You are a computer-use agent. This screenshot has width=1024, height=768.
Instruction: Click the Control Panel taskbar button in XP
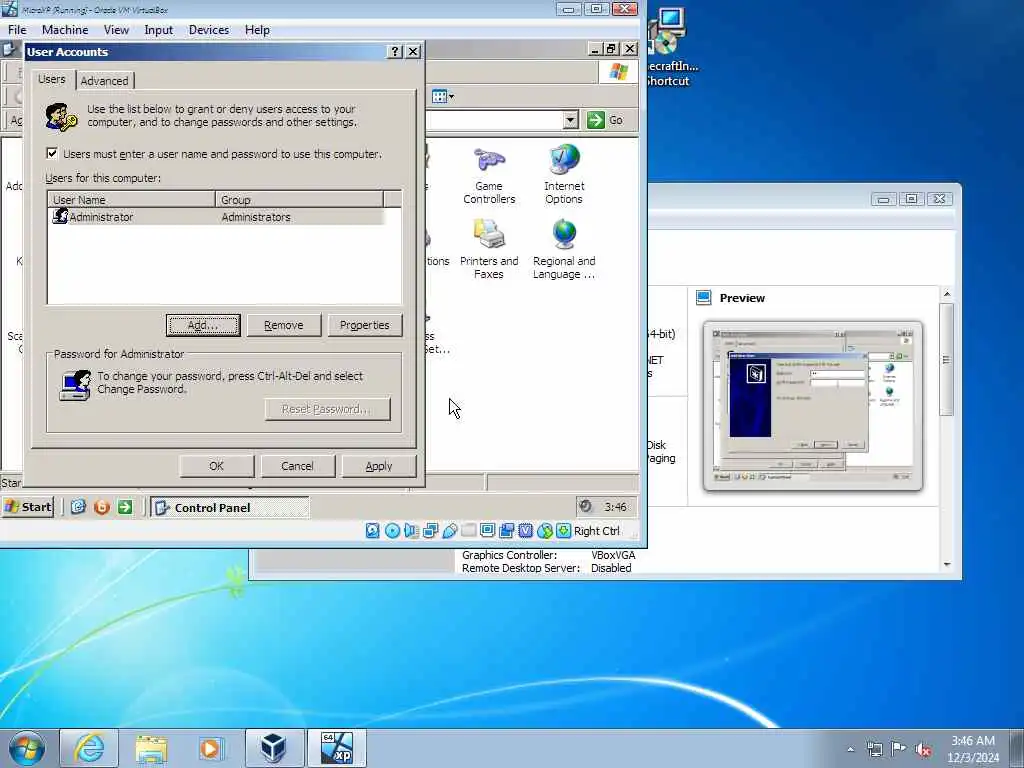[230, 507]
